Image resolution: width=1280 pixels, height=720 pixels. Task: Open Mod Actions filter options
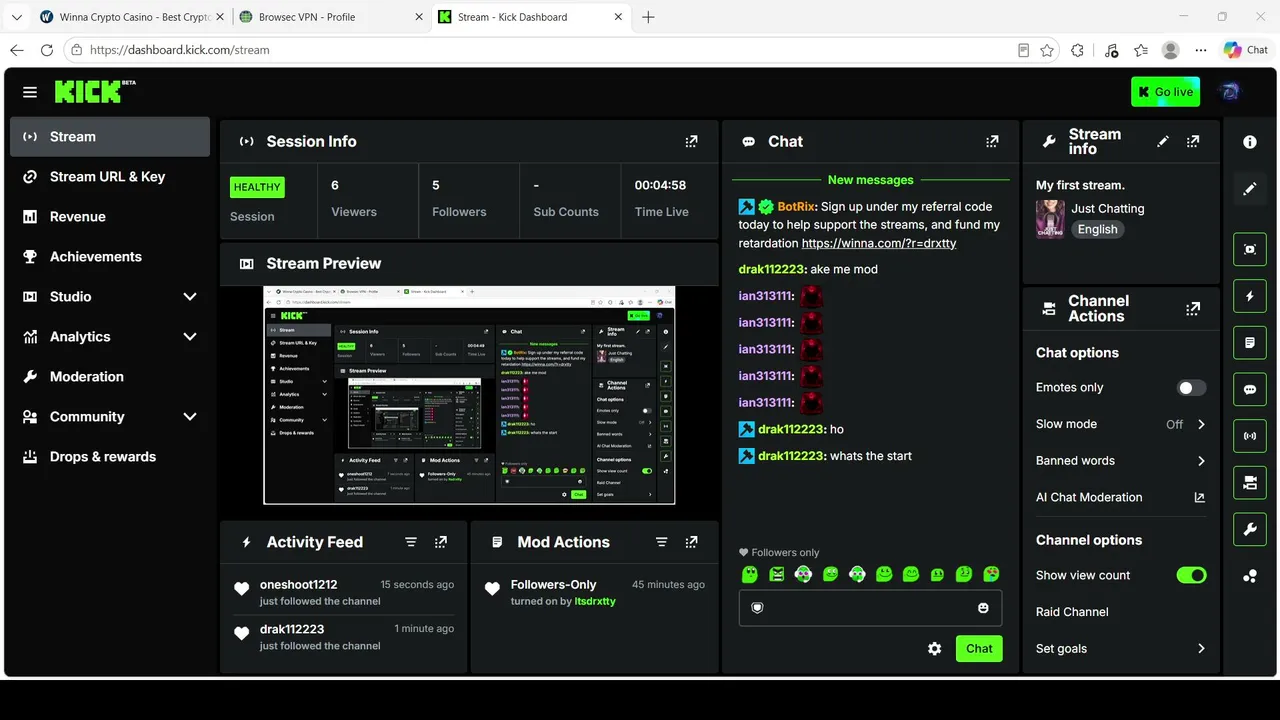coord(661,542)
